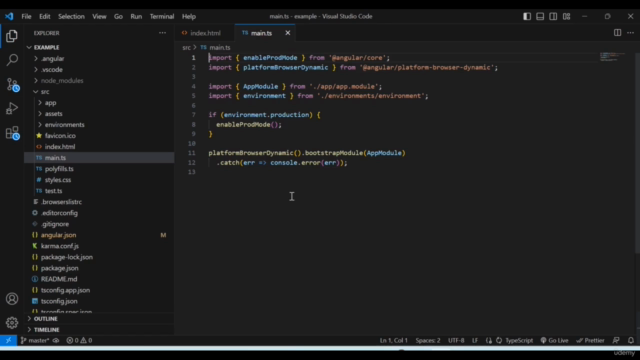Open the View menu
The width and height of the screenshot is (640, 360).
pyautogui.click(x=99, y=16)
